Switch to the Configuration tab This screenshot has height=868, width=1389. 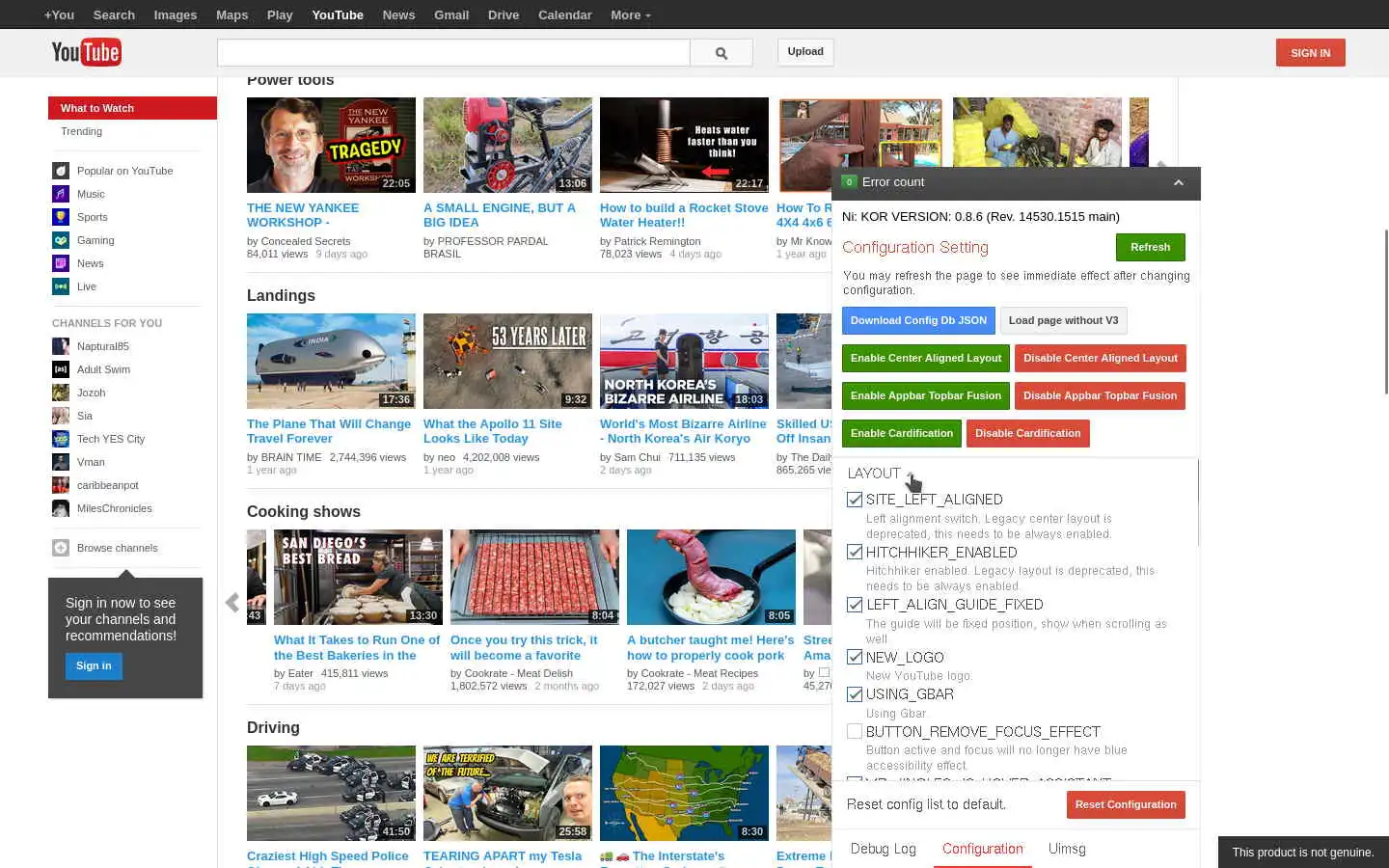[x=982, y=849]
